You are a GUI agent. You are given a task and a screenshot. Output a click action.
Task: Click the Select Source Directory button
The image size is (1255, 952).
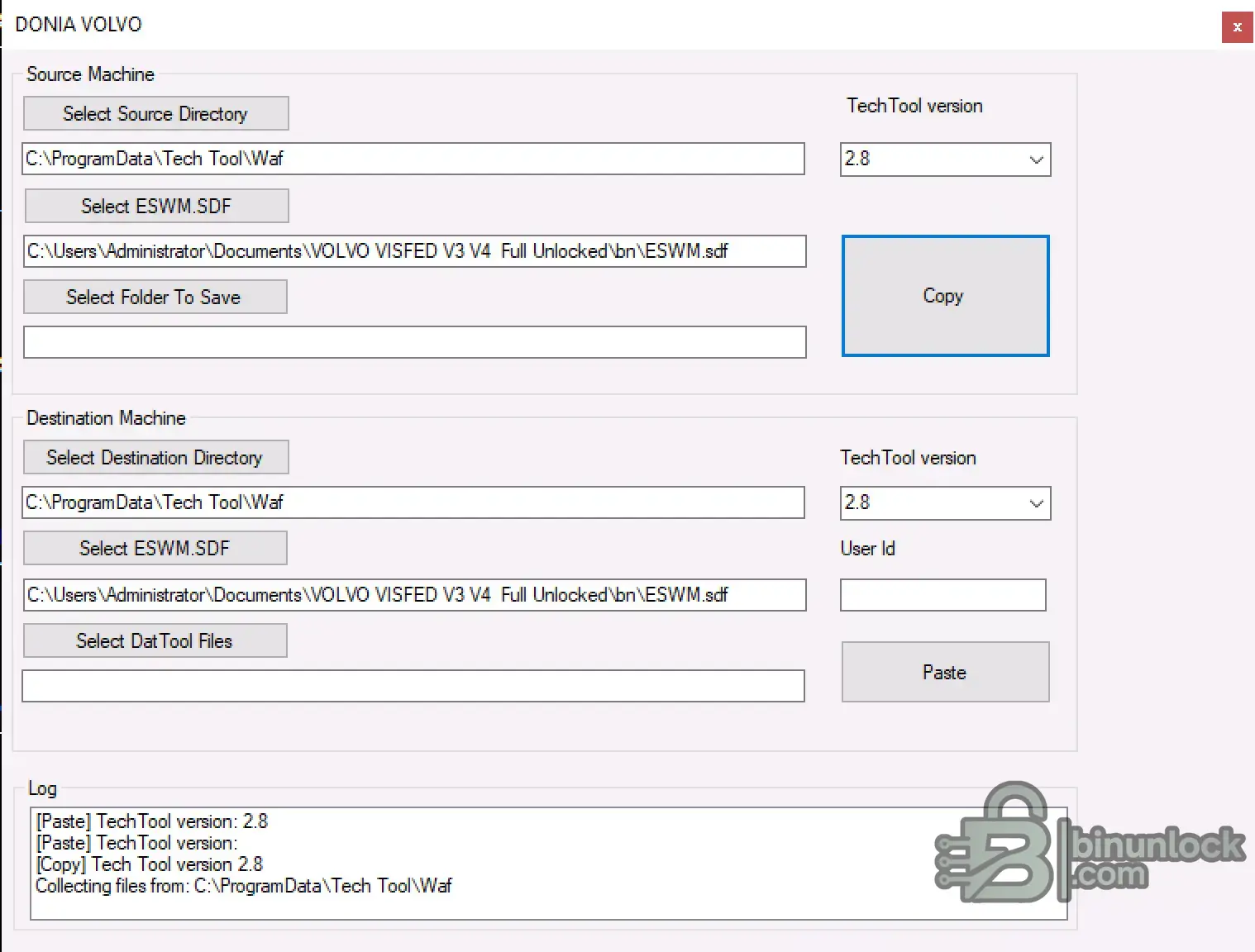click(156, 113)
